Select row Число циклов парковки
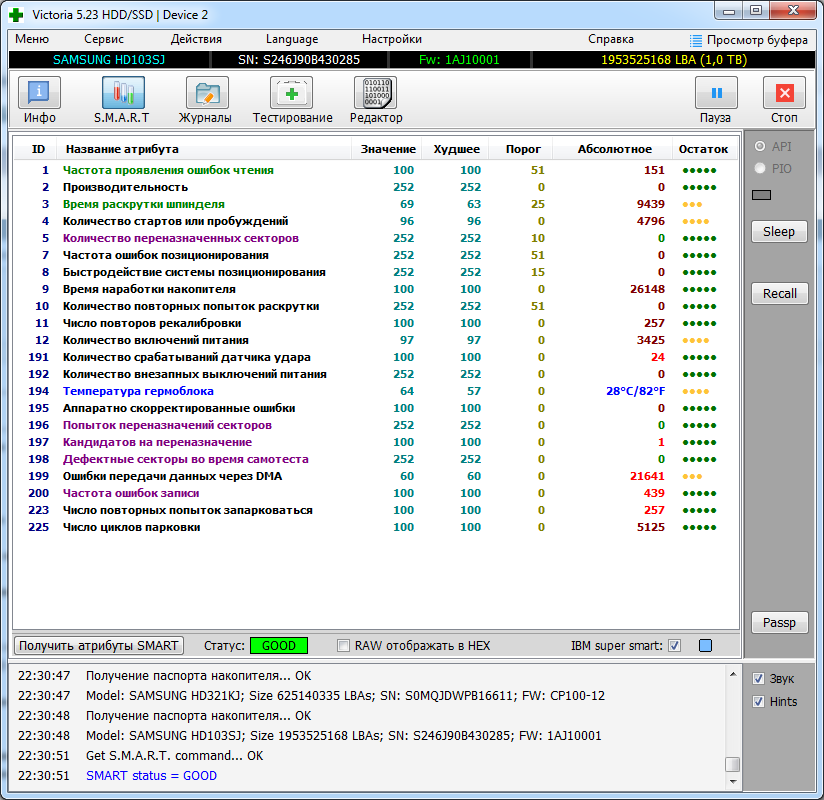 [375, 527]
